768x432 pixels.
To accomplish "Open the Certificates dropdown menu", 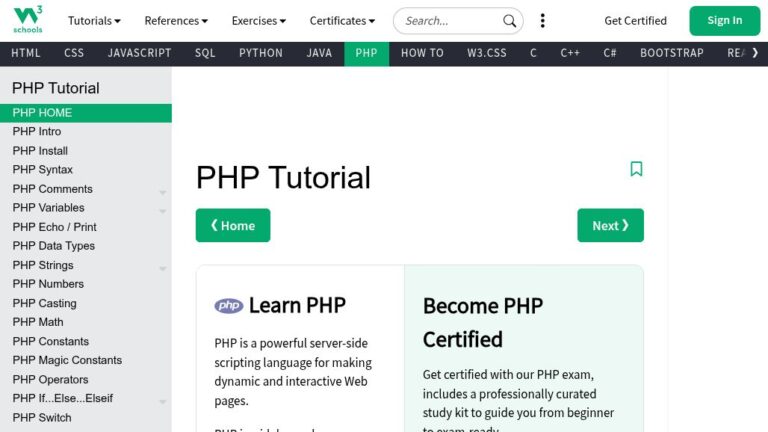I will pyautogui.click(x=342, y=21).
